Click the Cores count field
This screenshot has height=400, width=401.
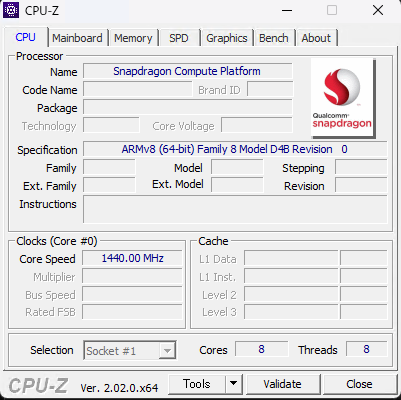tap(261, 349)
